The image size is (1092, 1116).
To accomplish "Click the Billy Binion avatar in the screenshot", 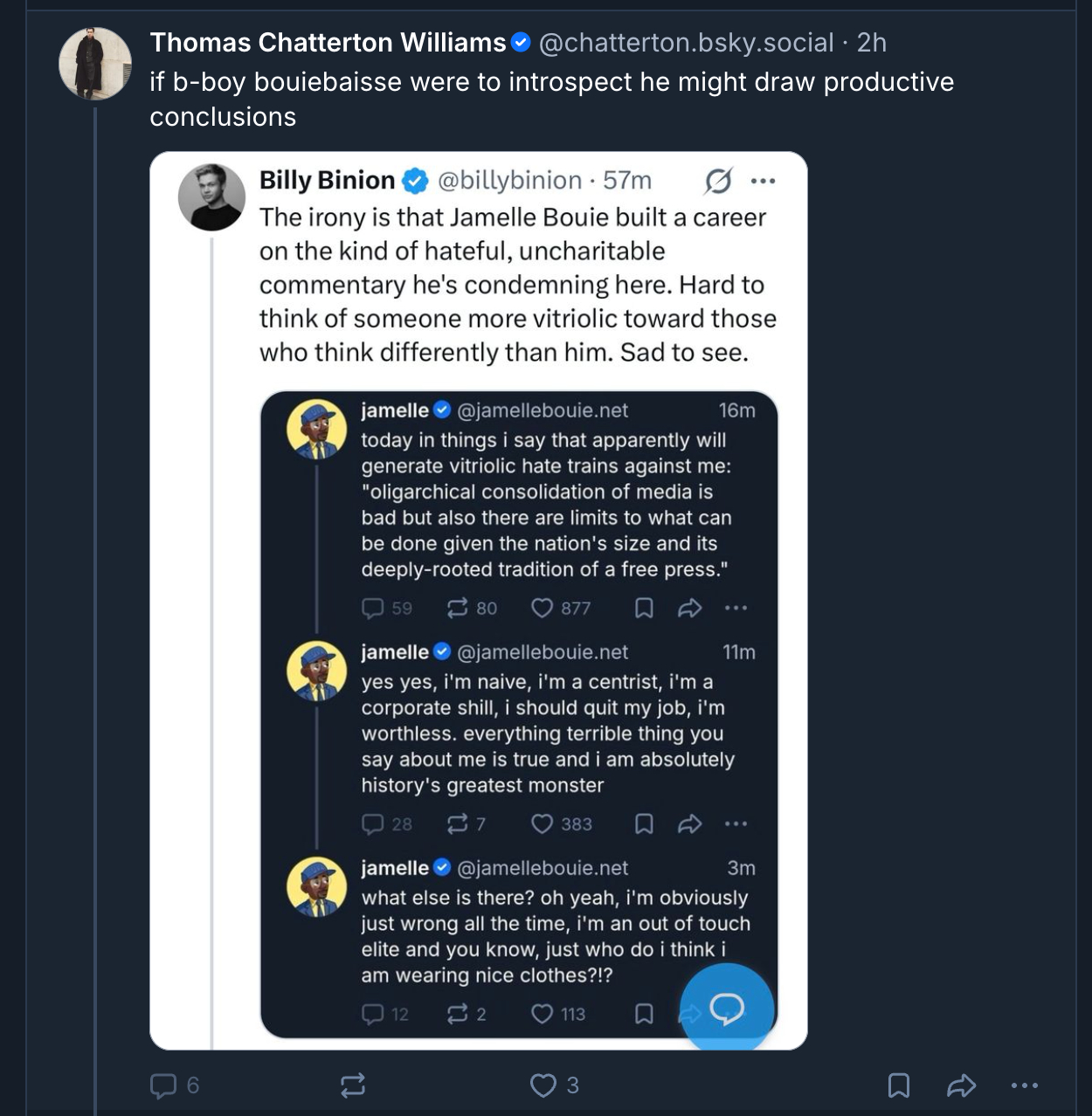I will pyautogui.click(x=212, y=196).
